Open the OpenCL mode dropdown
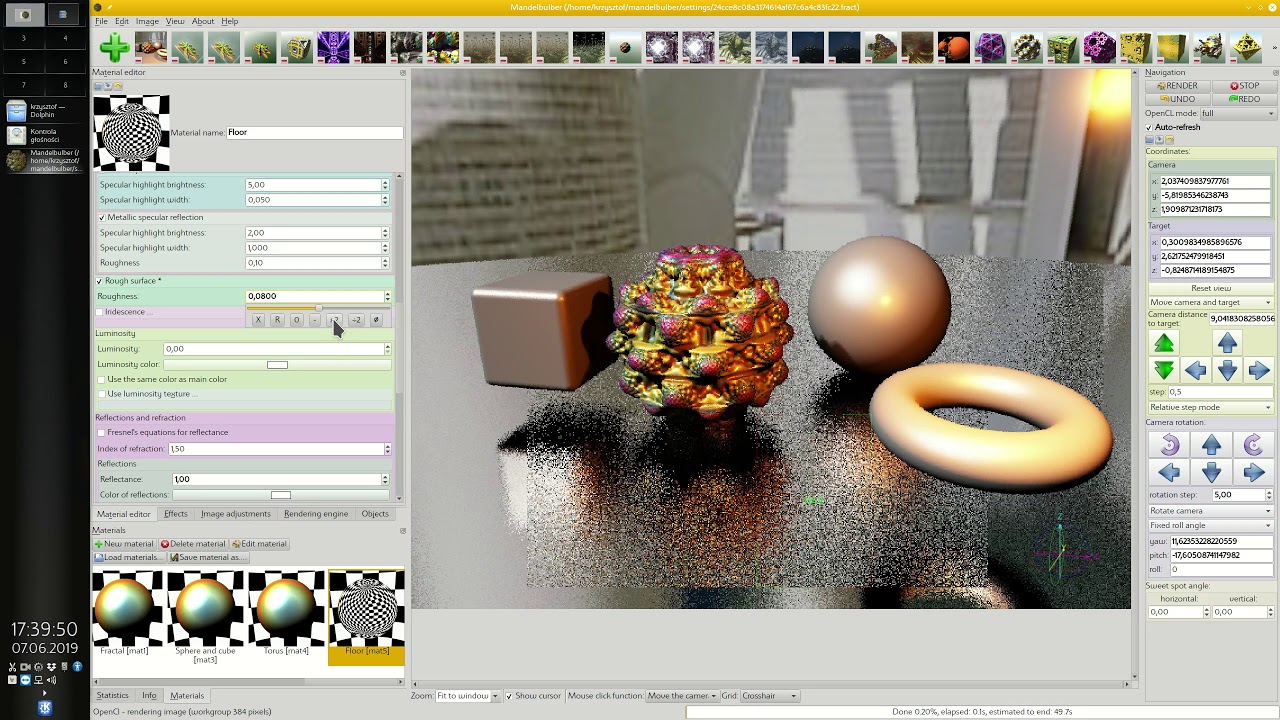This screenshot has width=1280, height=720. click(x=1238, y=113)
